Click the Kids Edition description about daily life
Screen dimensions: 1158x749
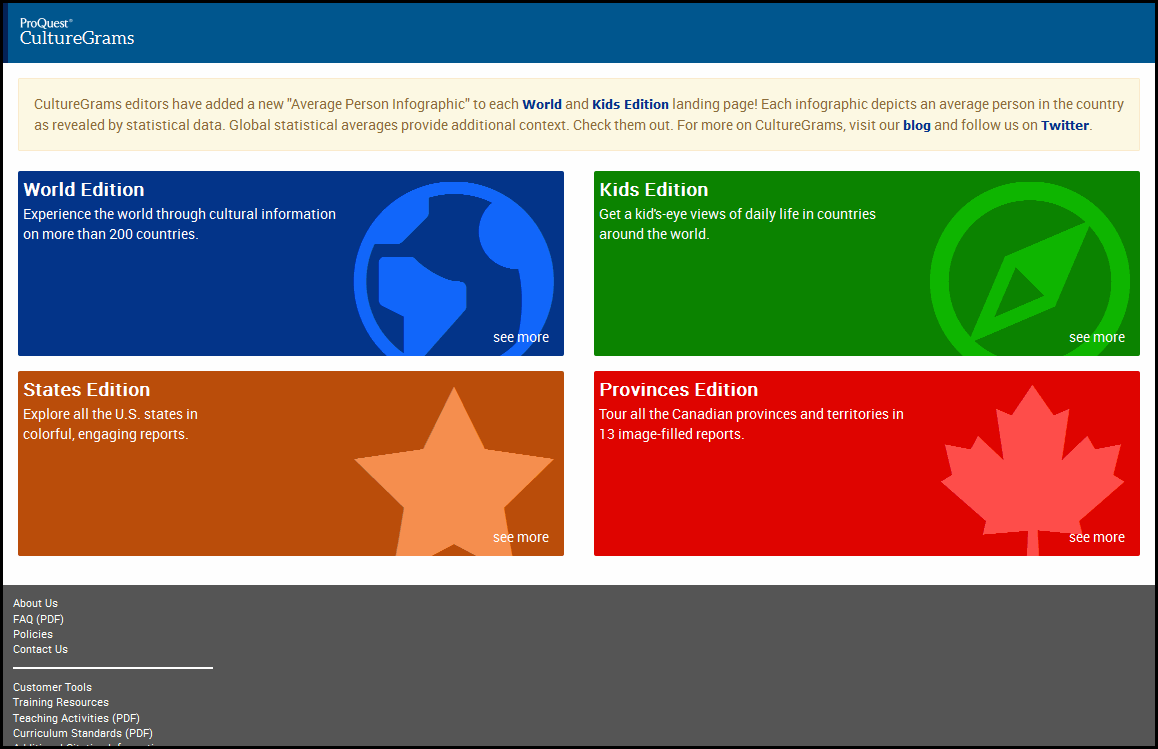pos(737,224)
